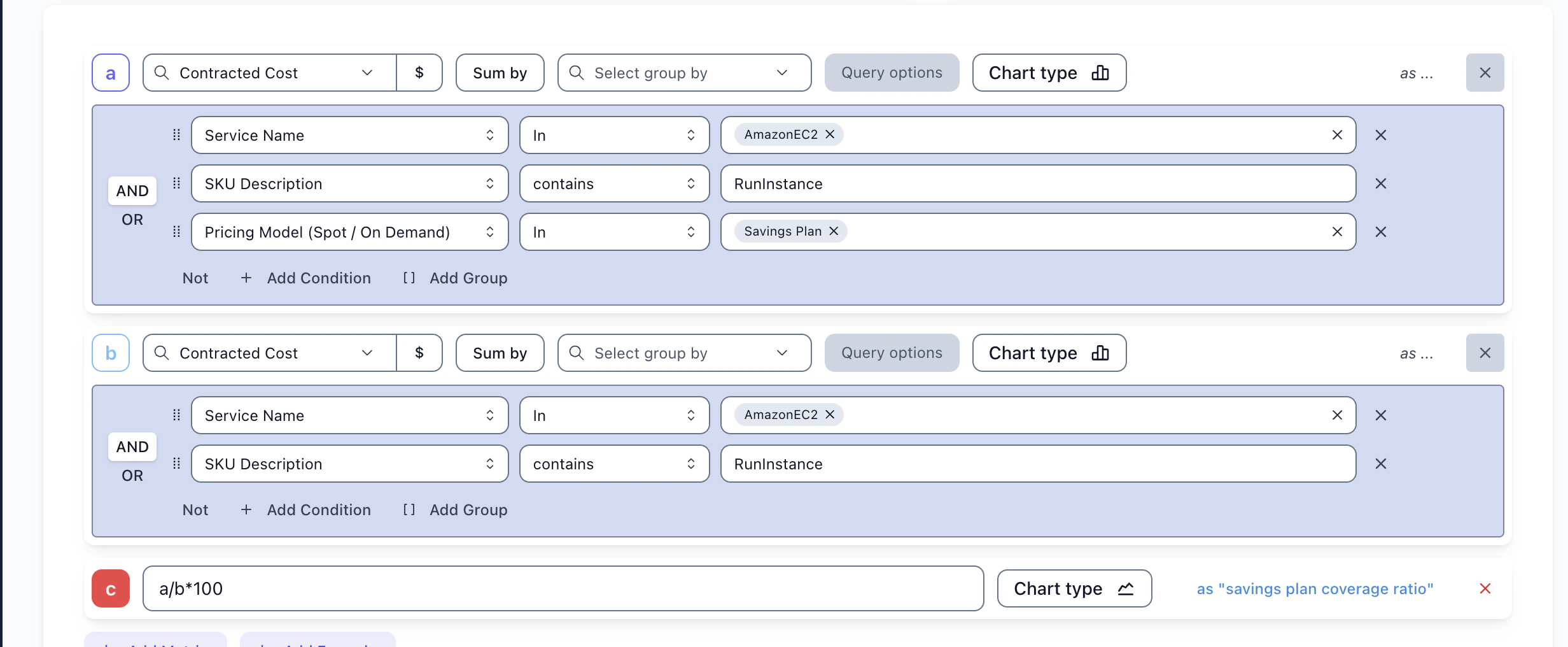1568x647 pixels.
Task: Remove the AmazonEC2 tag in query a
Action: (x=830, y=134)
